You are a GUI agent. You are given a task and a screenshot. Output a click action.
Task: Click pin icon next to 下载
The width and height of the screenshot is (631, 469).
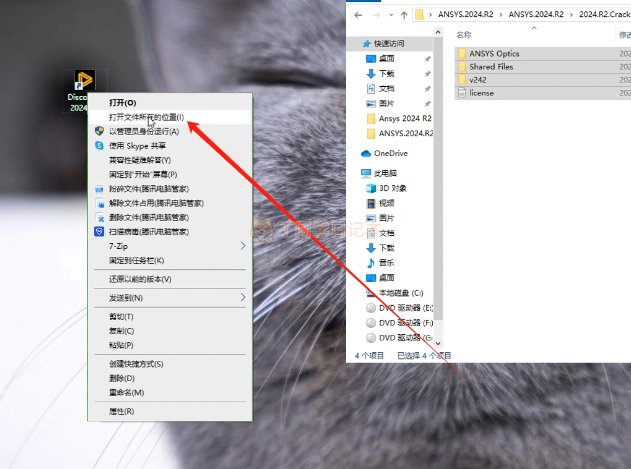[x=427, y=74]
